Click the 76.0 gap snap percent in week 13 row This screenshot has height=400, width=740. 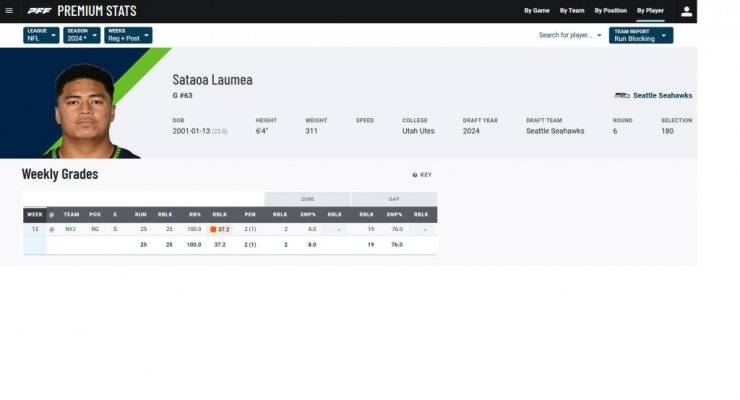(x=397, y=229)
